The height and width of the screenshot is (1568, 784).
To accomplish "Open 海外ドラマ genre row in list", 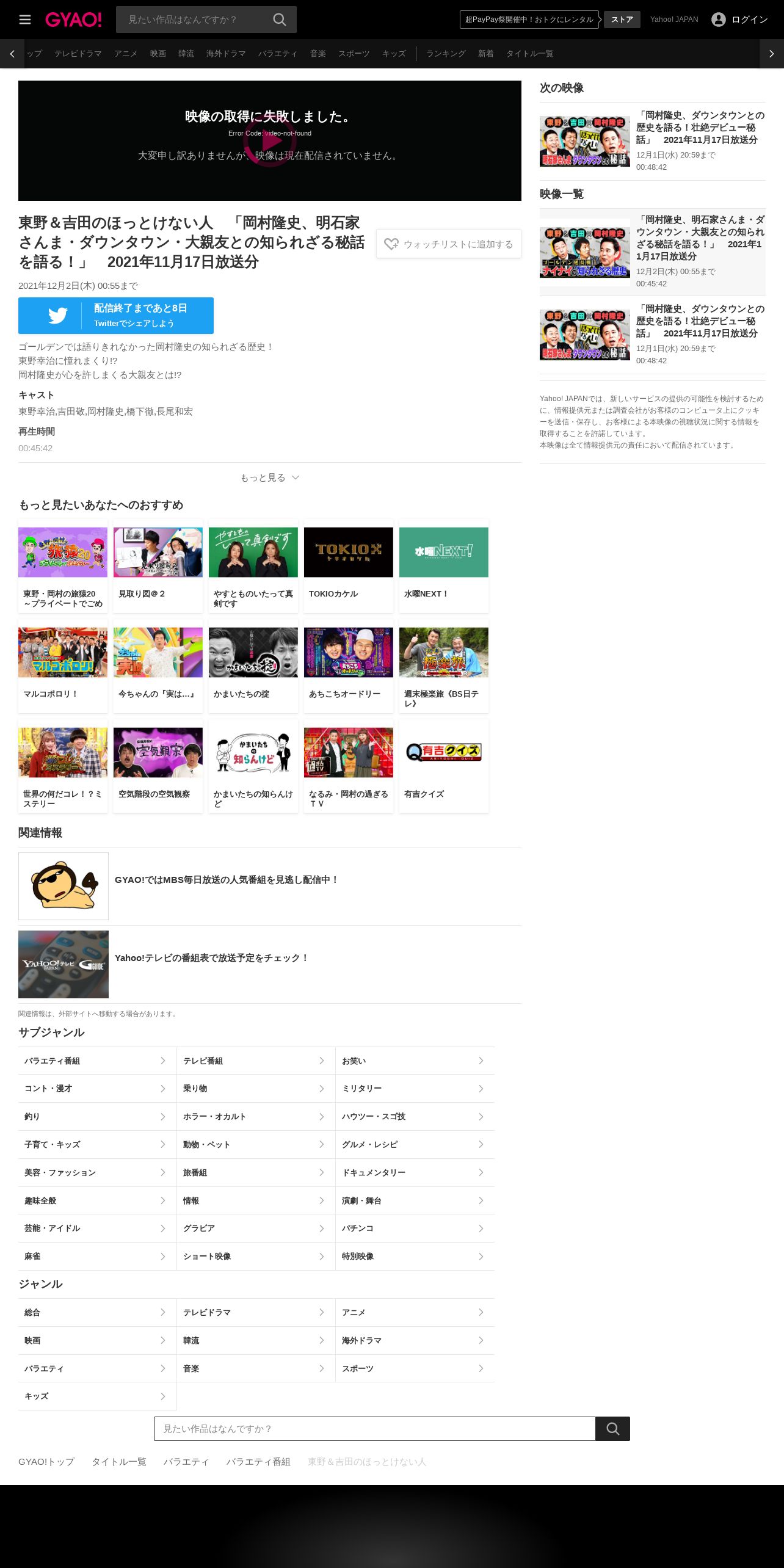I will (415, 1340).
